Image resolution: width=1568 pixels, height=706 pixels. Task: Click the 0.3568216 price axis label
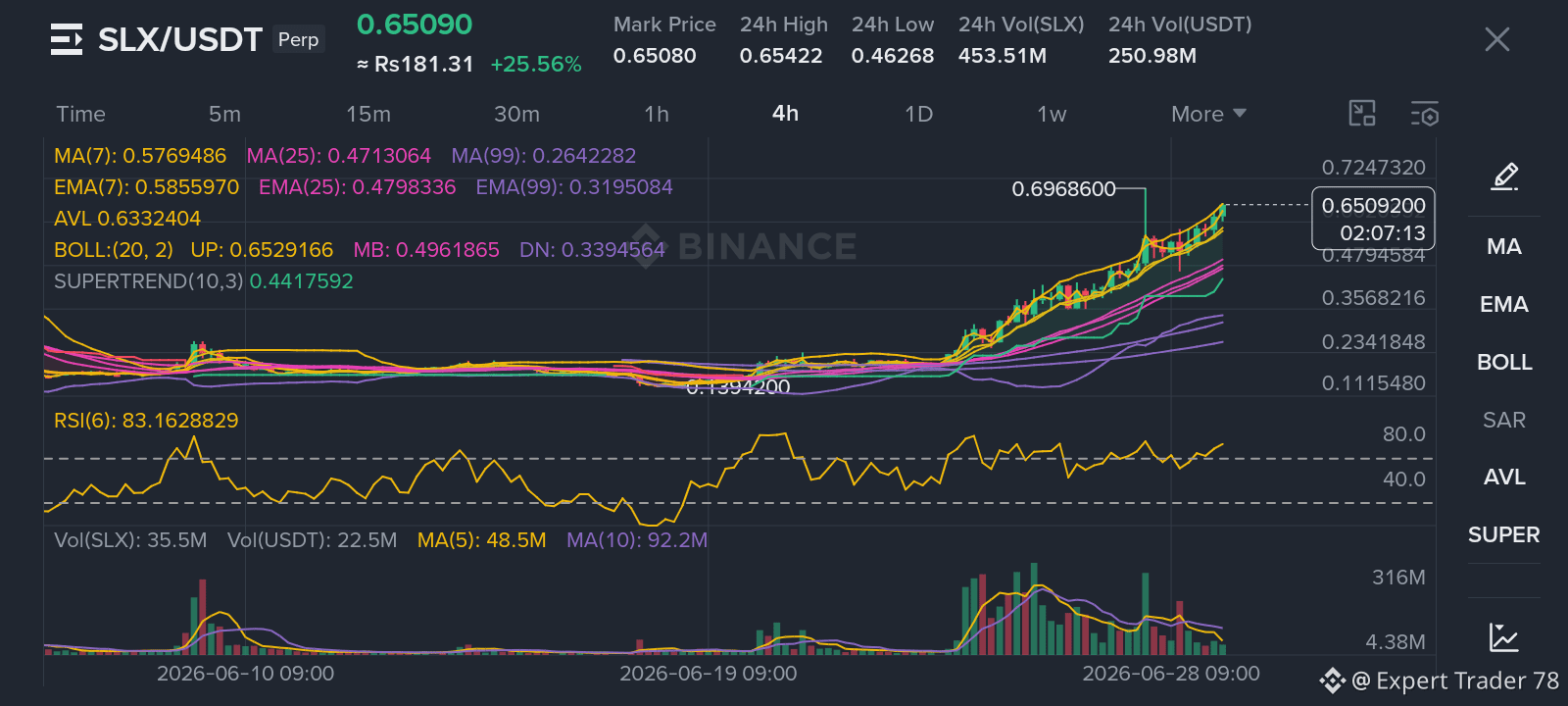1373,298
